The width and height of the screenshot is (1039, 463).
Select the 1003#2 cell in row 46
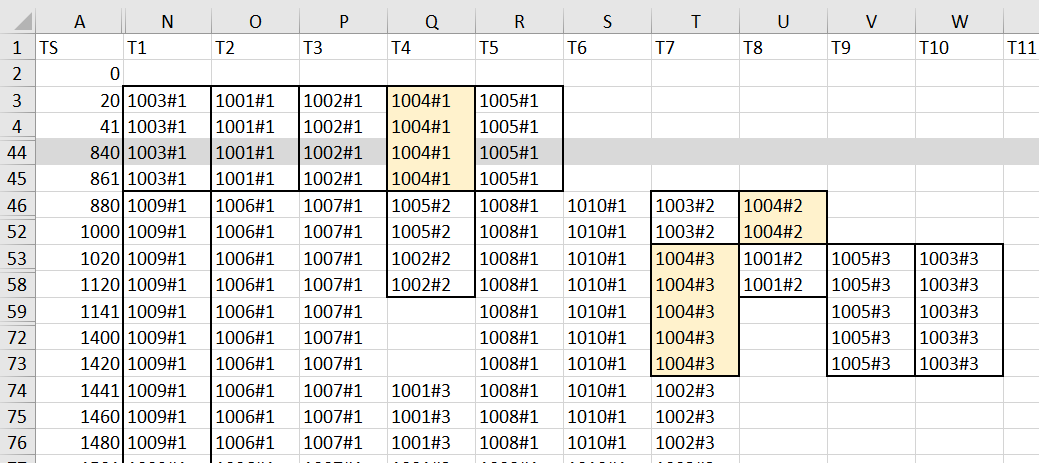[x=695, y=205]
